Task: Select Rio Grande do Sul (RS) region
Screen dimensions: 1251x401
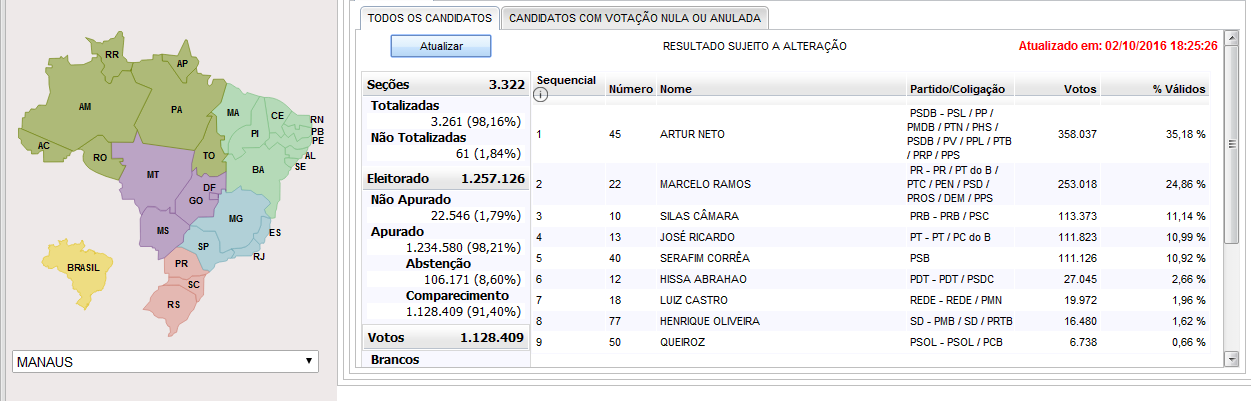Action: (173, 304)
